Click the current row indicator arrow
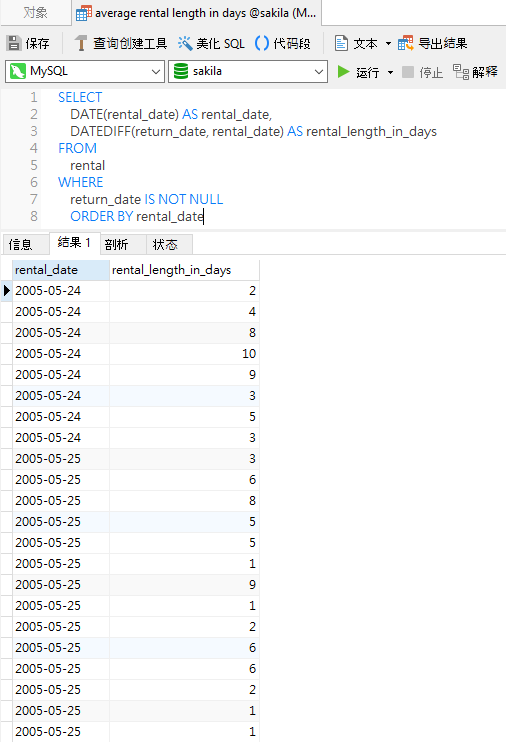 [7, 290]
